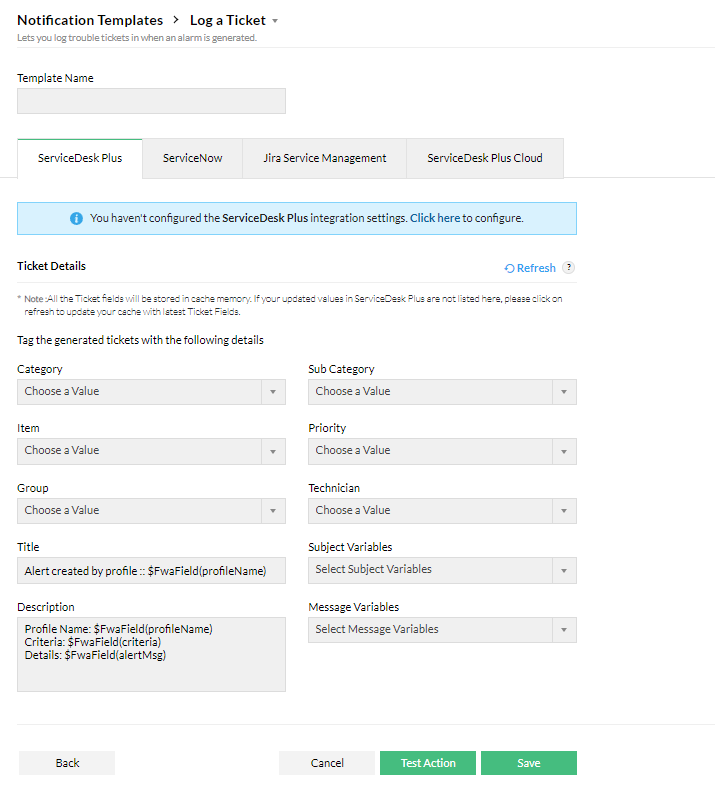Open the Sub Category dropdown
The height and width of the screenshot is (808, 715).
coord(442,392)
